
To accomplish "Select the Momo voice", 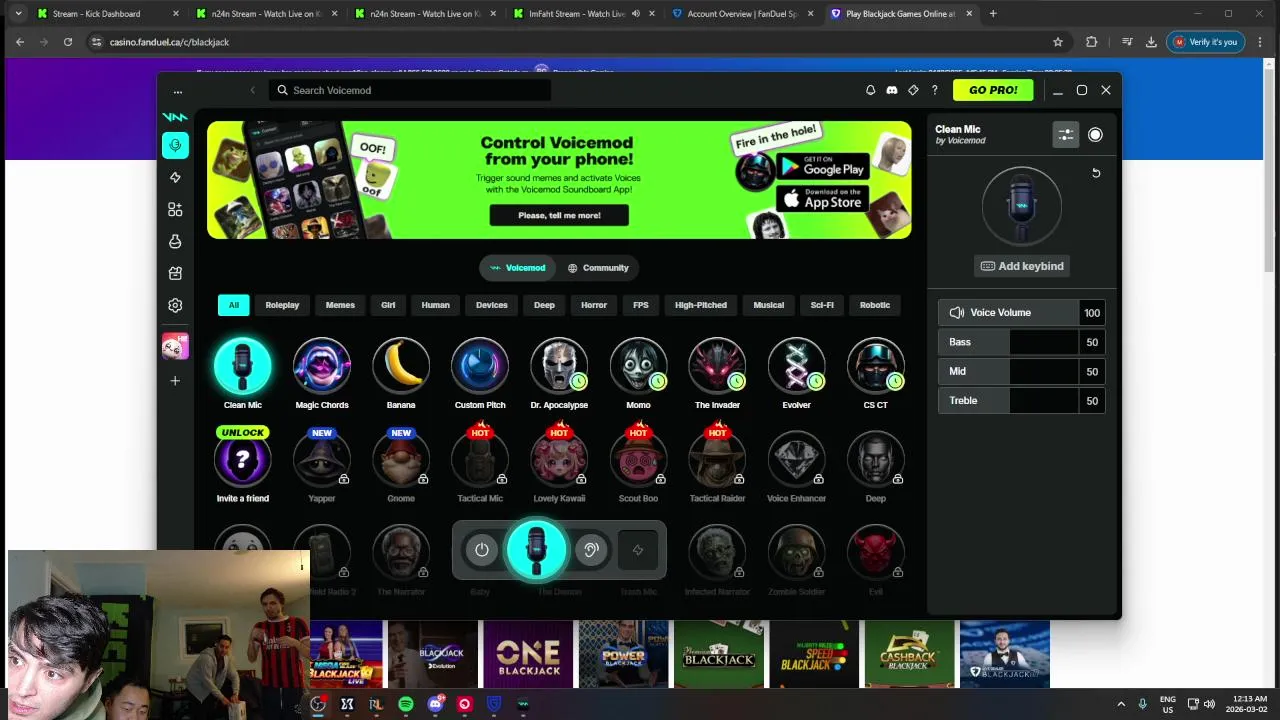I will (638, 366).
